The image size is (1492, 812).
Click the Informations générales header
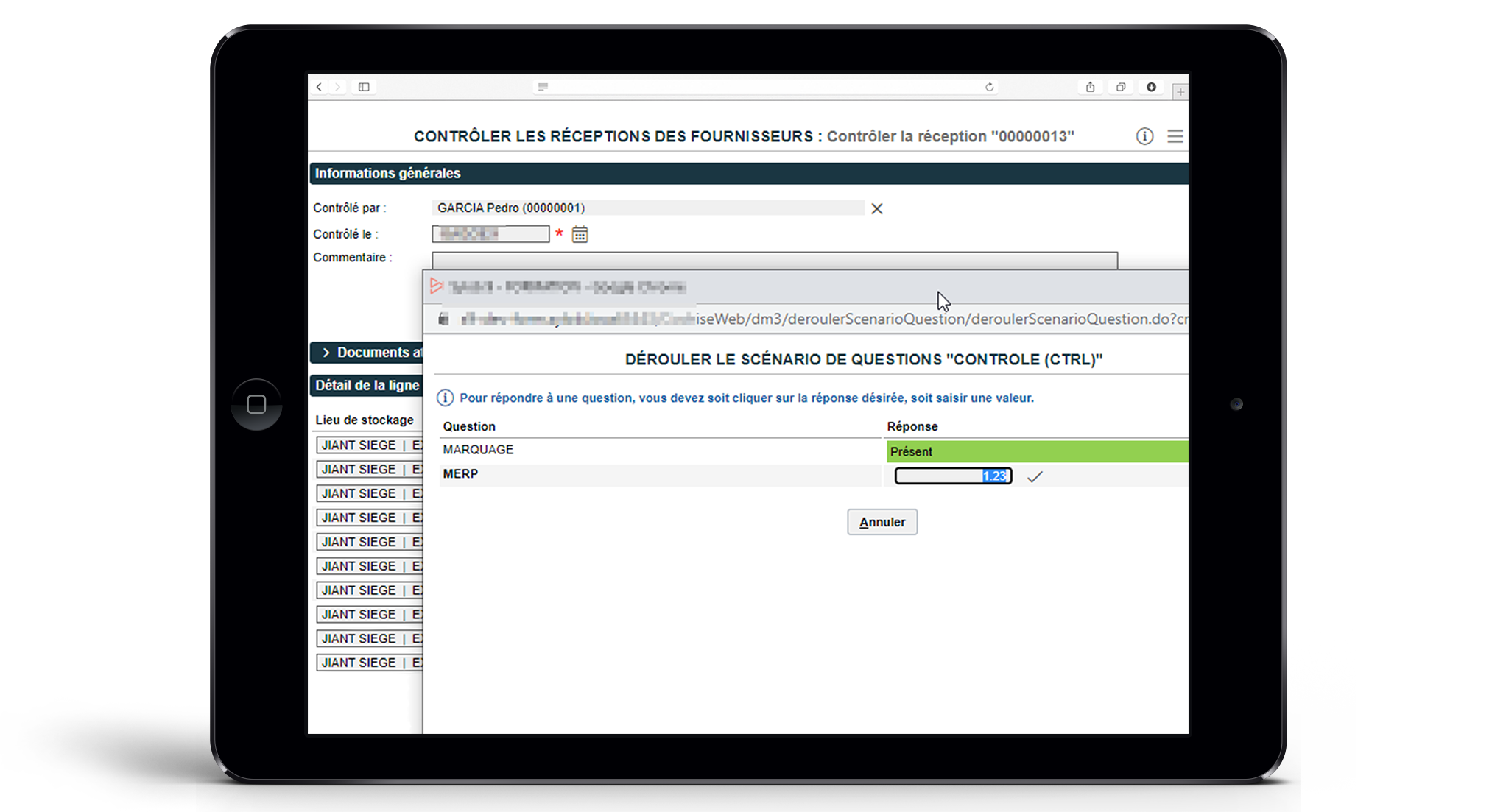point(749,174)
